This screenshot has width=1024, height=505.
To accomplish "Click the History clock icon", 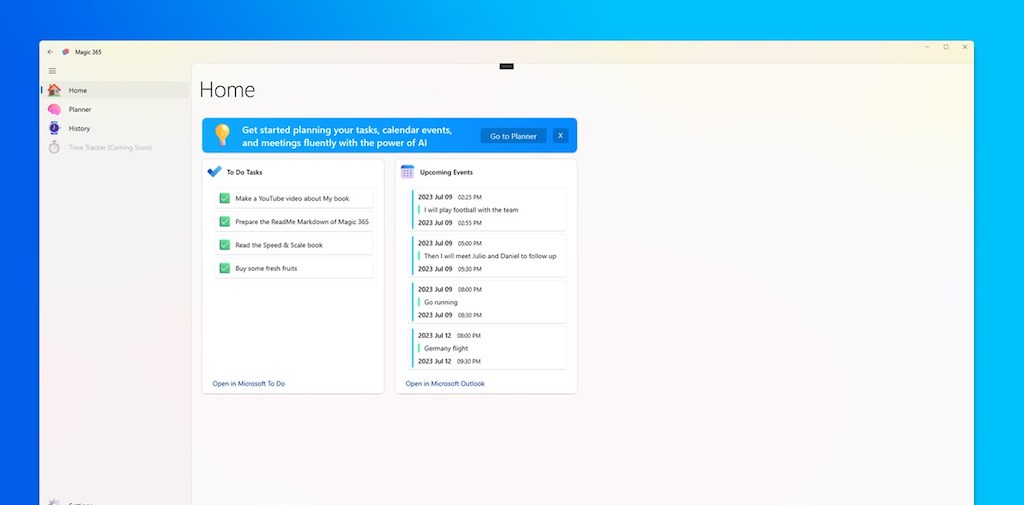I will click(54, 128).
